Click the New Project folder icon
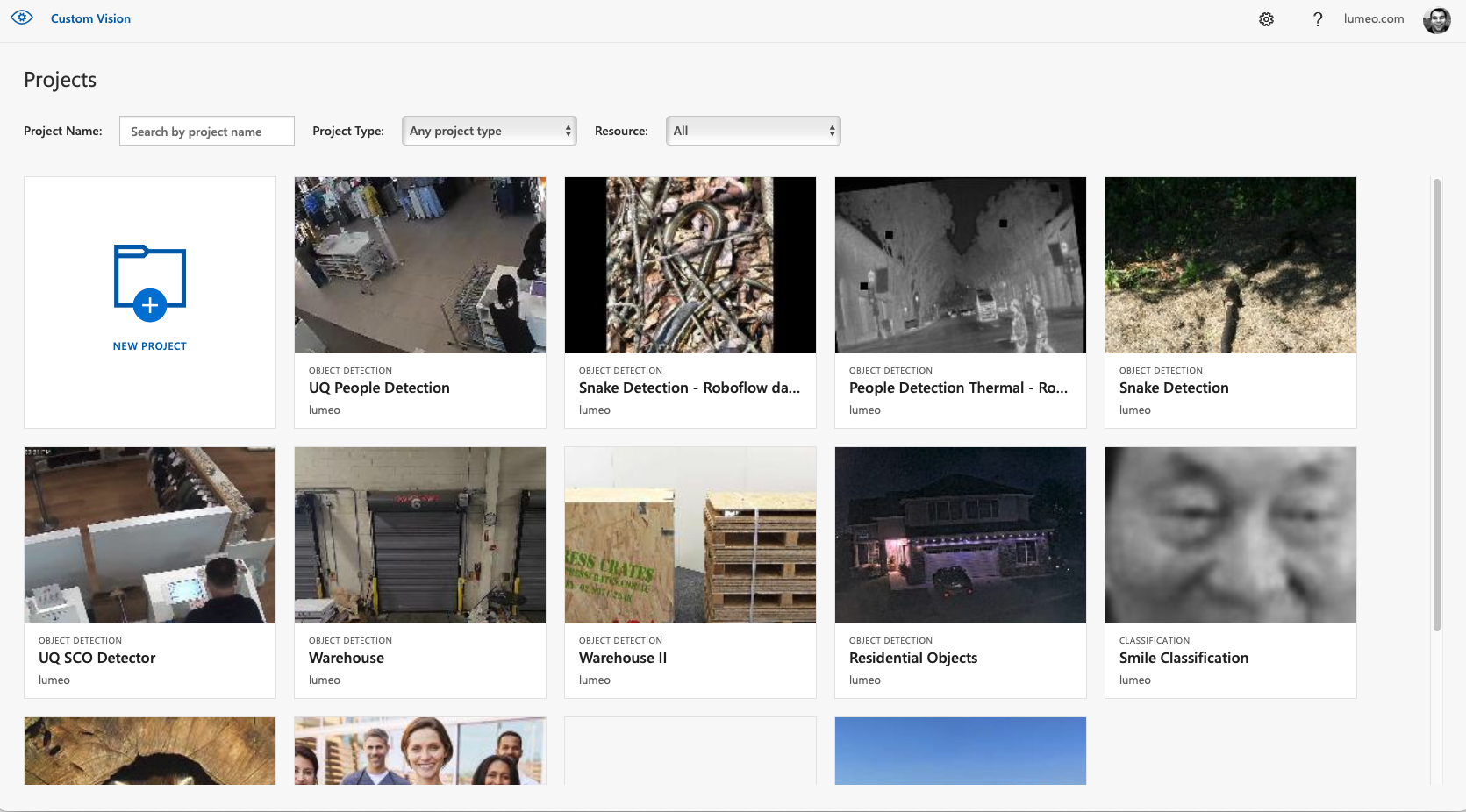The width and height of the screenshot is (1466, 812). point(150,282)
